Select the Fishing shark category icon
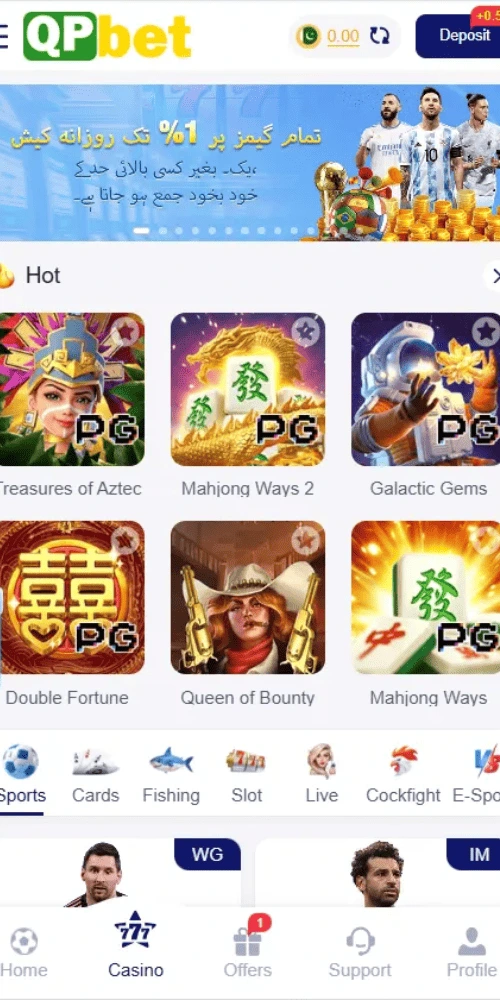The image size is (500, 1000). [x=171, y=761]
